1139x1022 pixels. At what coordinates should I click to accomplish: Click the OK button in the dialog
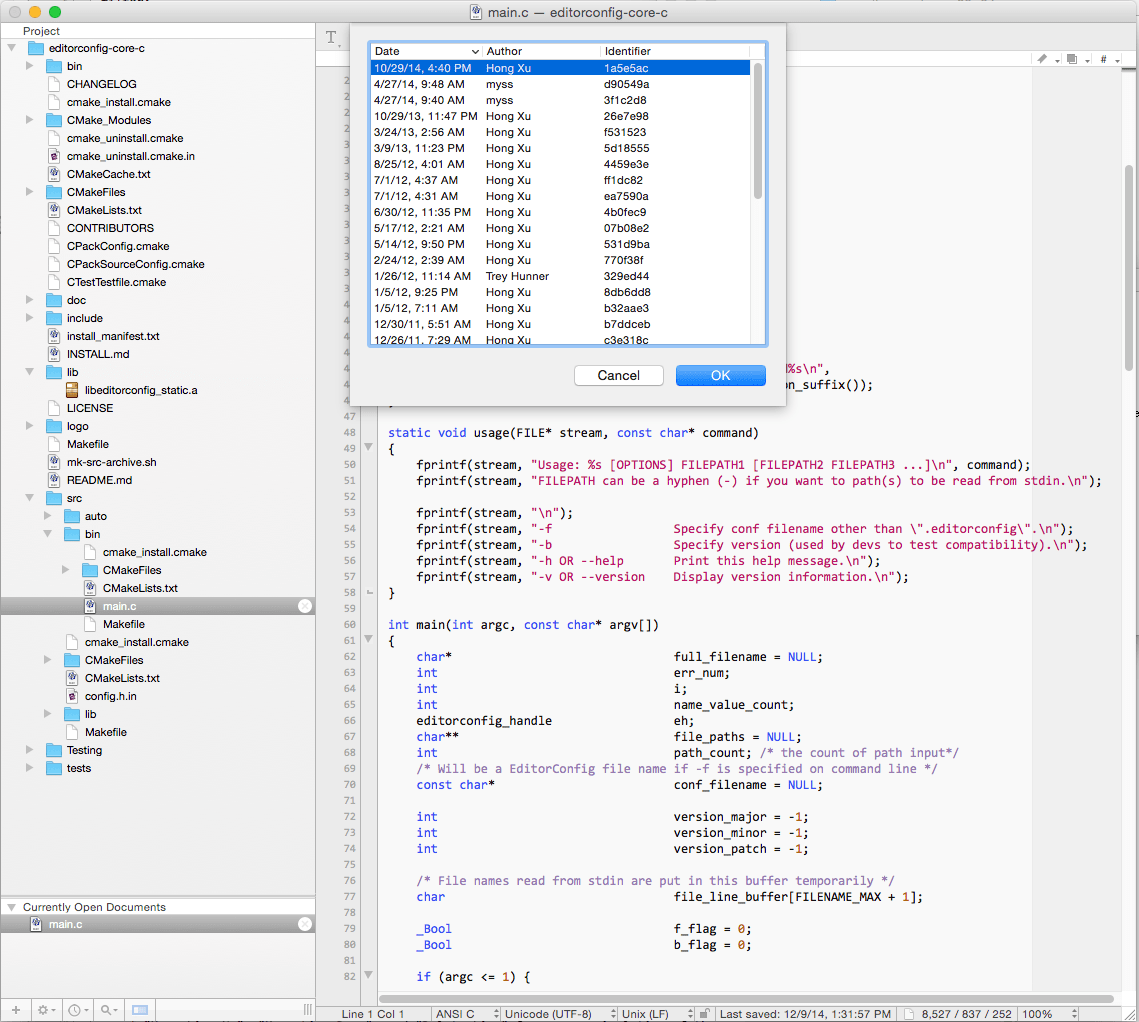720,375
